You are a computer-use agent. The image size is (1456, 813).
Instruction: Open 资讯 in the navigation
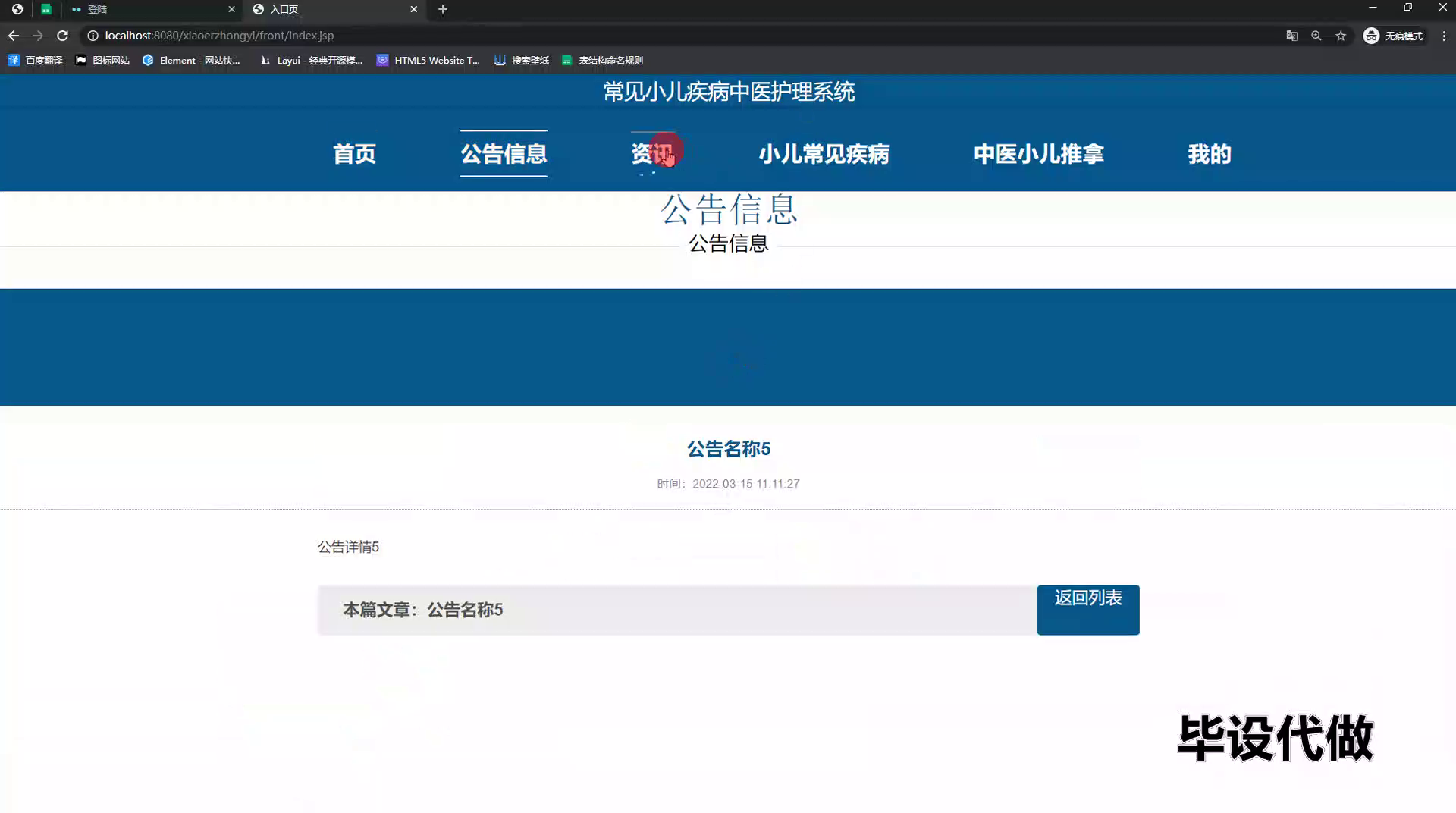pyautogui.click(x=652, y=154)
